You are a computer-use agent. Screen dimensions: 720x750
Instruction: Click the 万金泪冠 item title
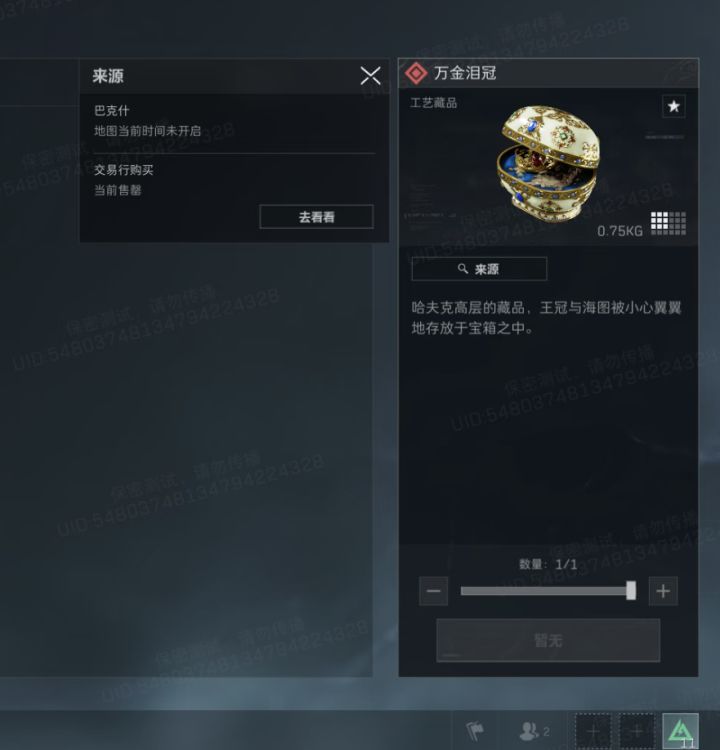click(x=465, y=73)
